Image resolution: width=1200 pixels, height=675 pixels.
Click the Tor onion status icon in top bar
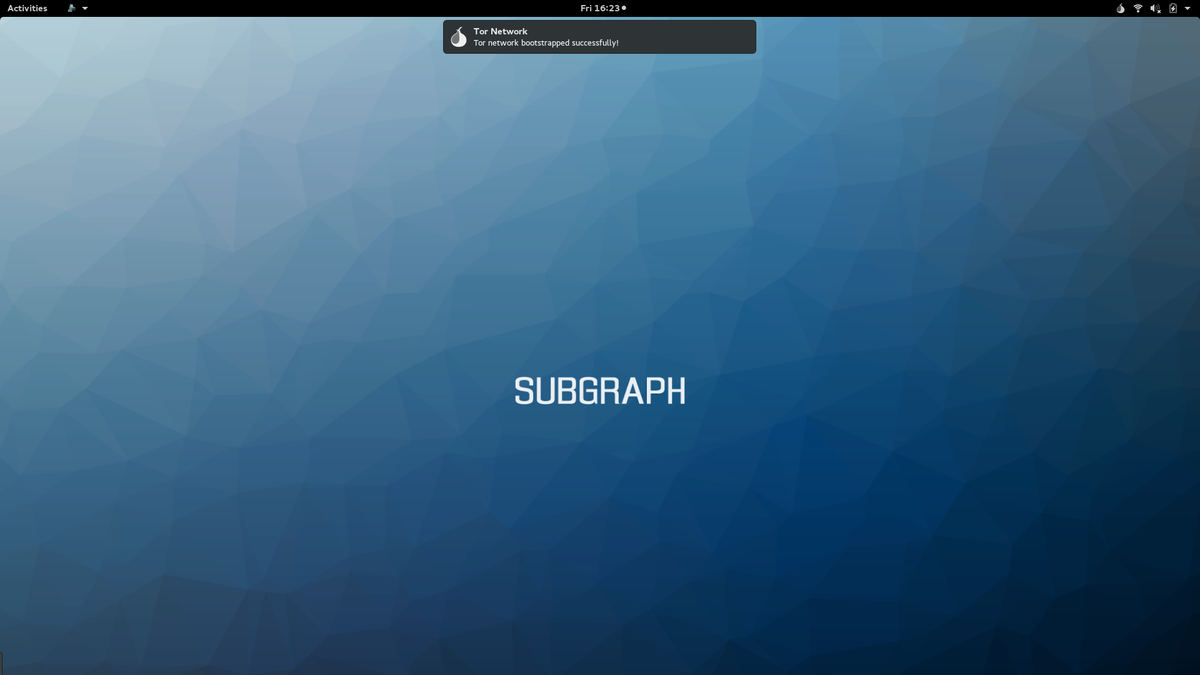click(x=1121, y=8)
